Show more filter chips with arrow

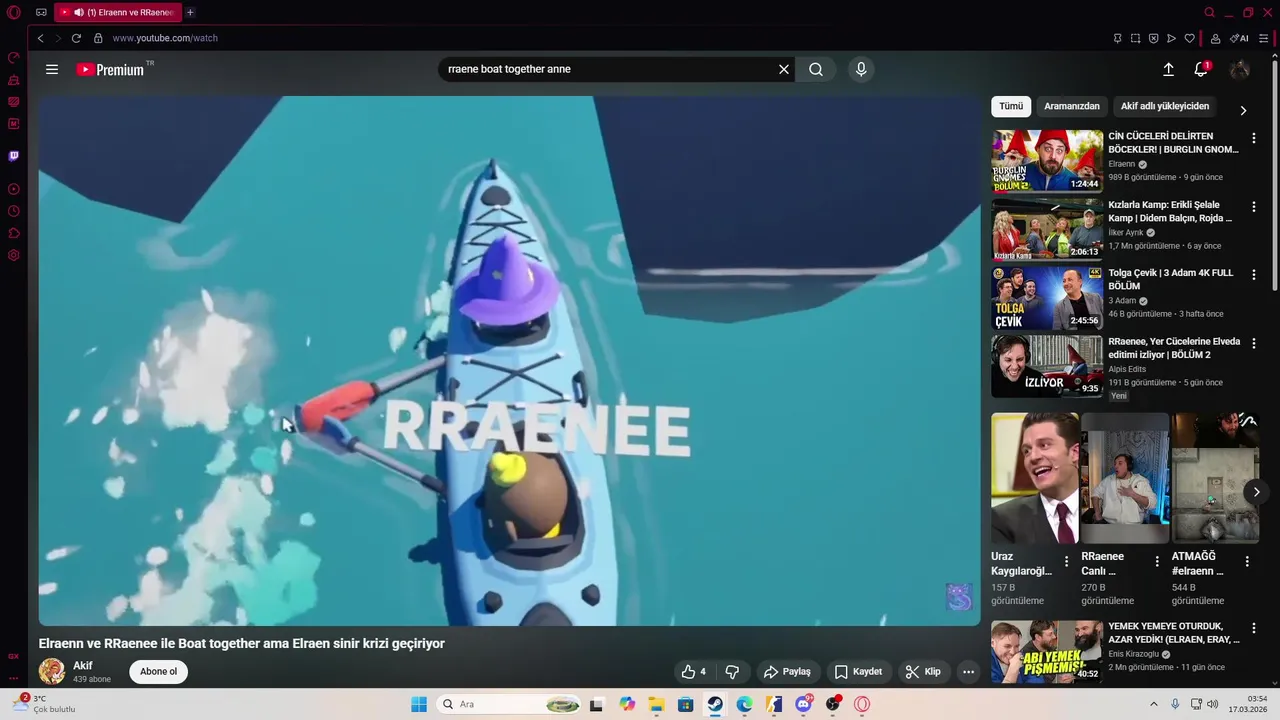pyautogui.click(x=1243, y=110)
